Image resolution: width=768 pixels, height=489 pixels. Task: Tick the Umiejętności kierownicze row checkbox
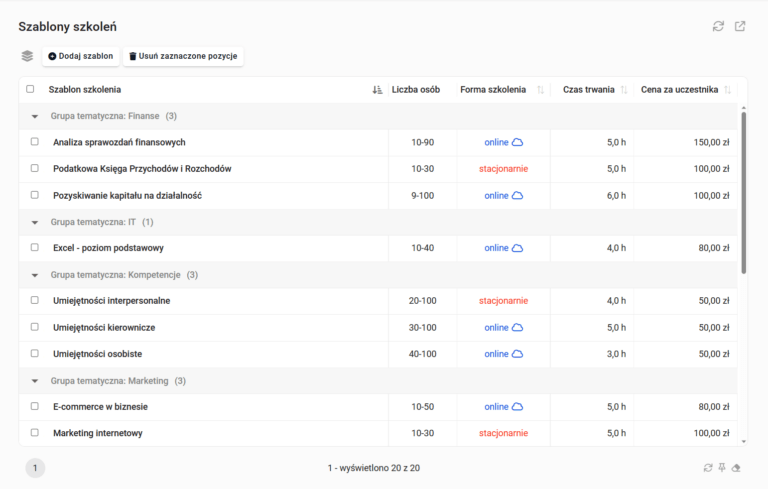click(34, 328)
